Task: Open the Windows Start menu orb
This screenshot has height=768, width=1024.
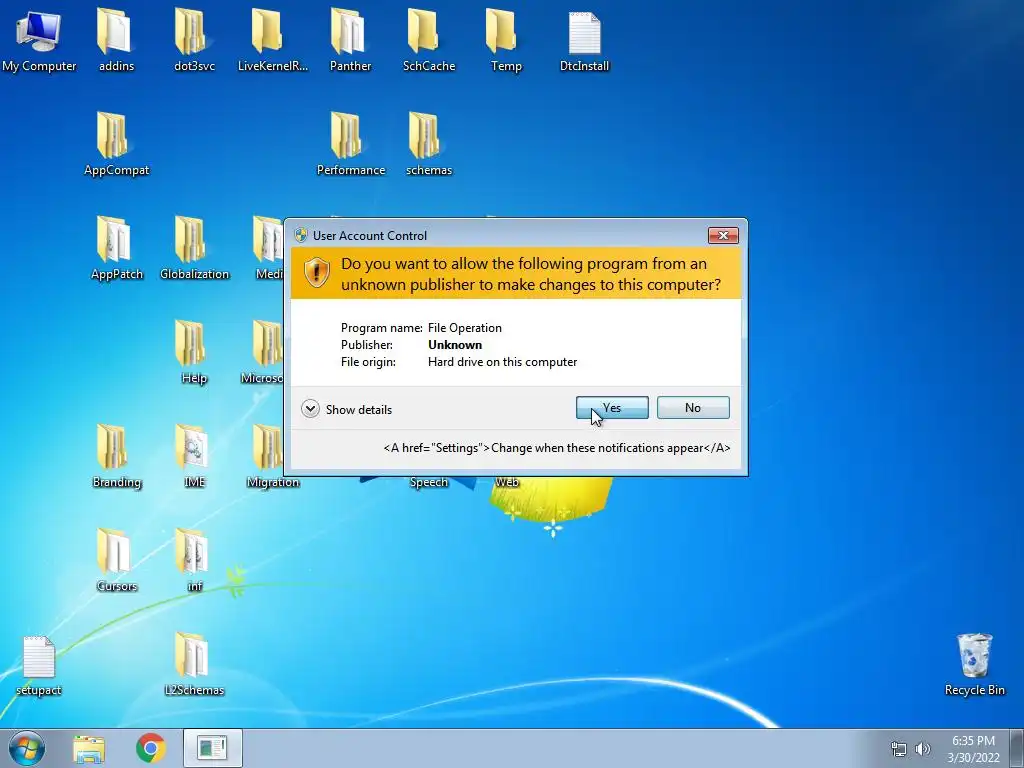Action: pyautogui.click(x=27, y=748)
